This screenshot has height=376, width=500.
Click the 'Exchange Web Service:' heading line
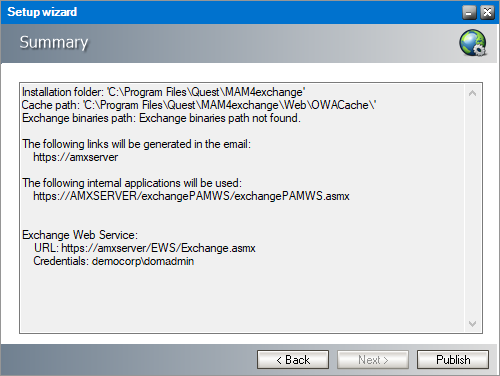pos(80,235)
